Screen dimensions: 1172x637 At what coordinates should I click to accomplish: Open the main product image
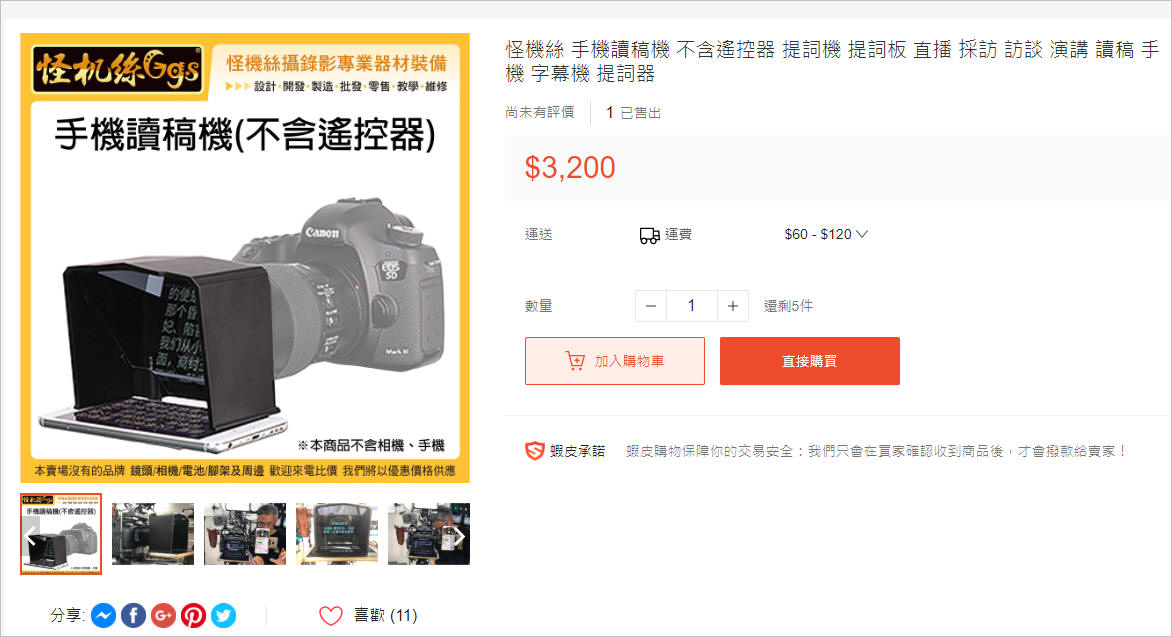pos(245,258)
